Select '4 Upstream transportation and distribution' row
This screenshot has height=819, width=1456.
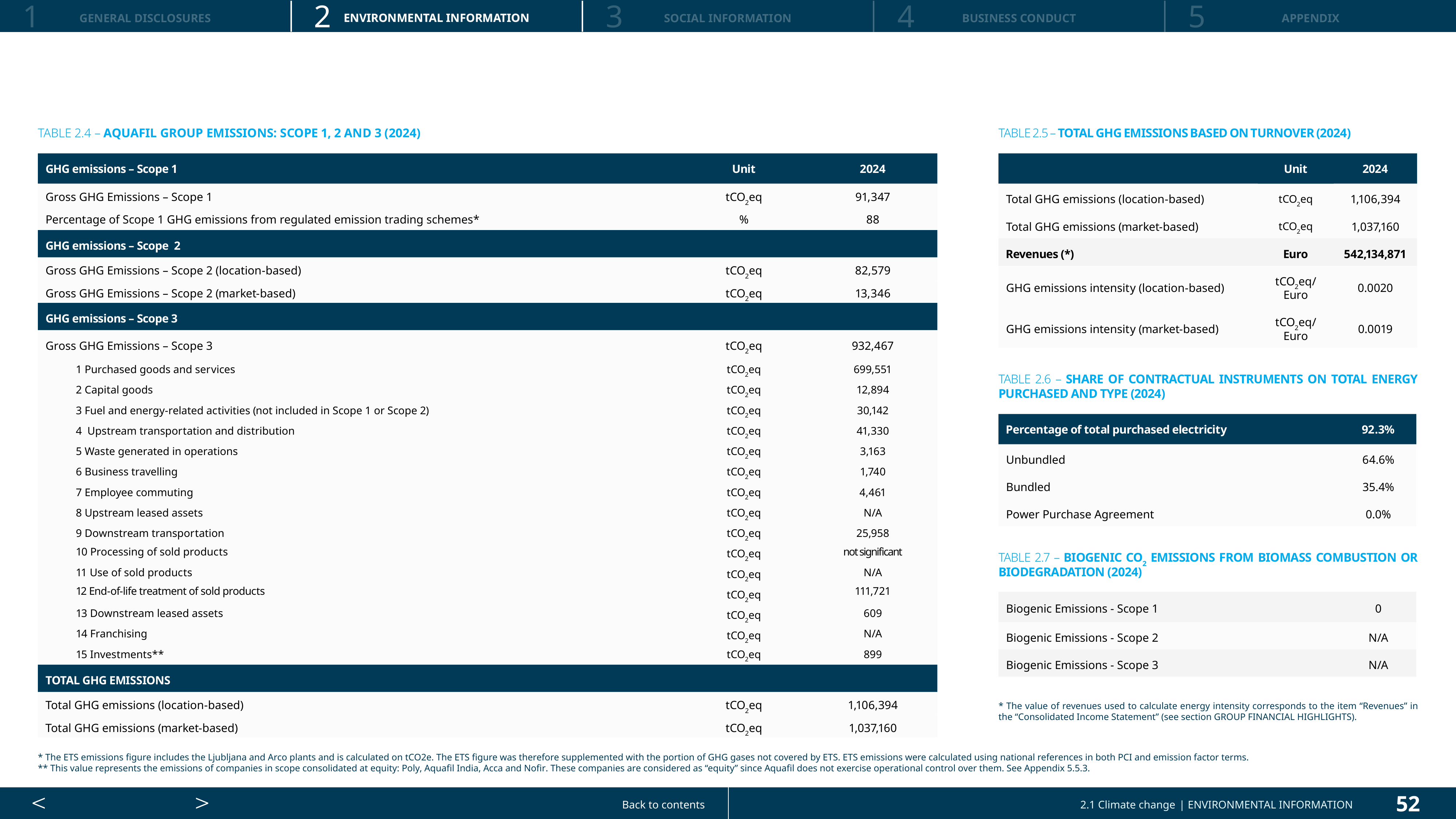[x=487, y=431]
